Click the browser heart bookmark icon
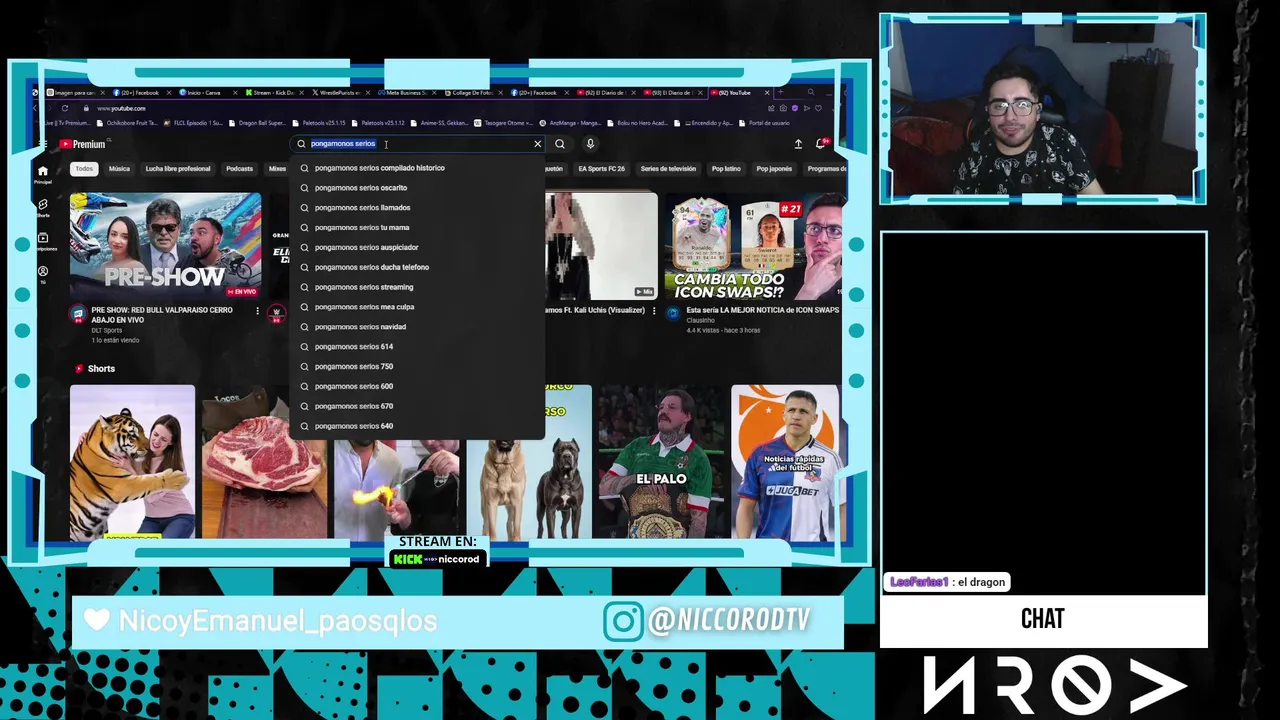 click(818, 108)
